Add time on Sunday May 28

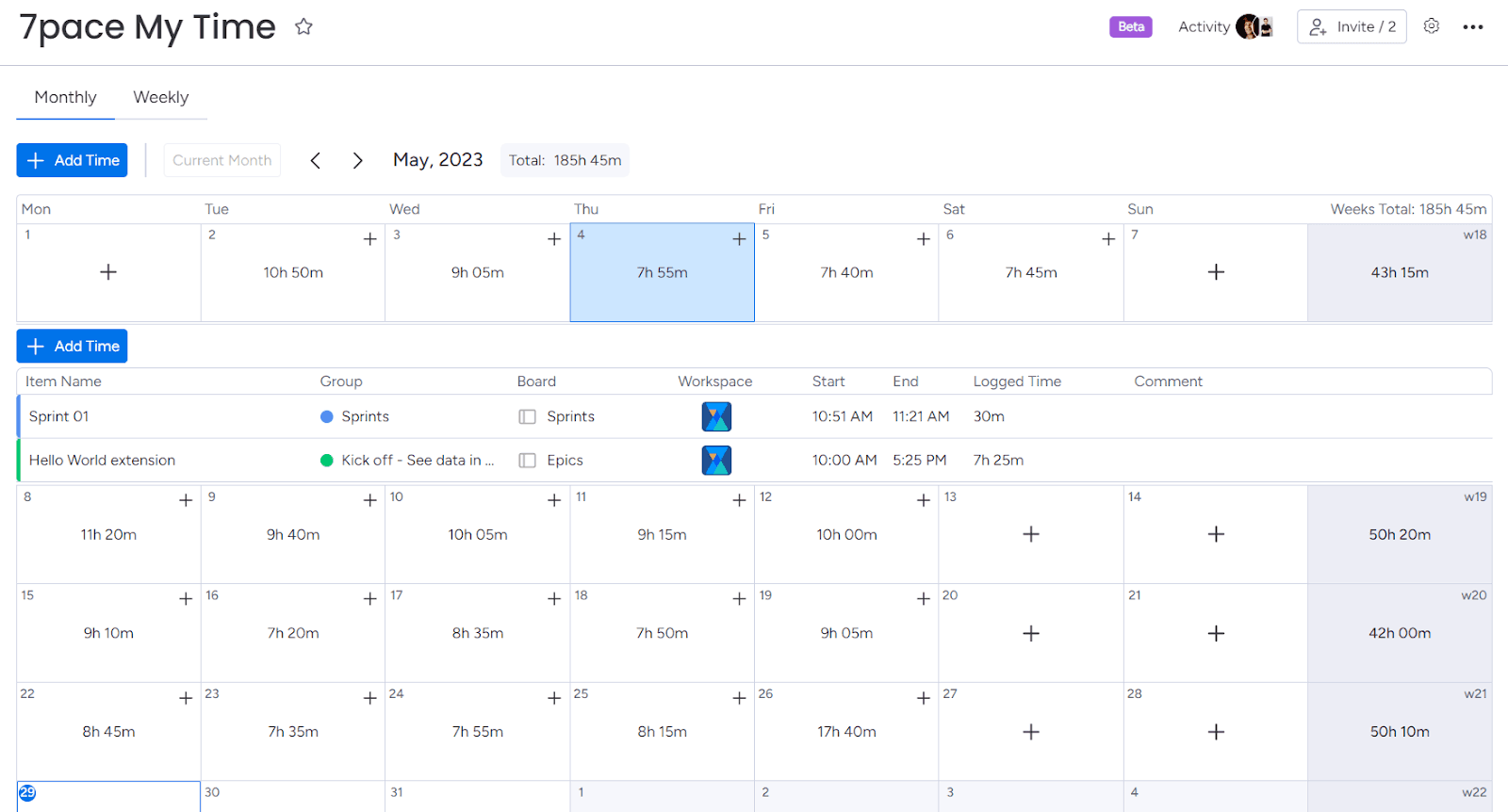pos(1216,732)
